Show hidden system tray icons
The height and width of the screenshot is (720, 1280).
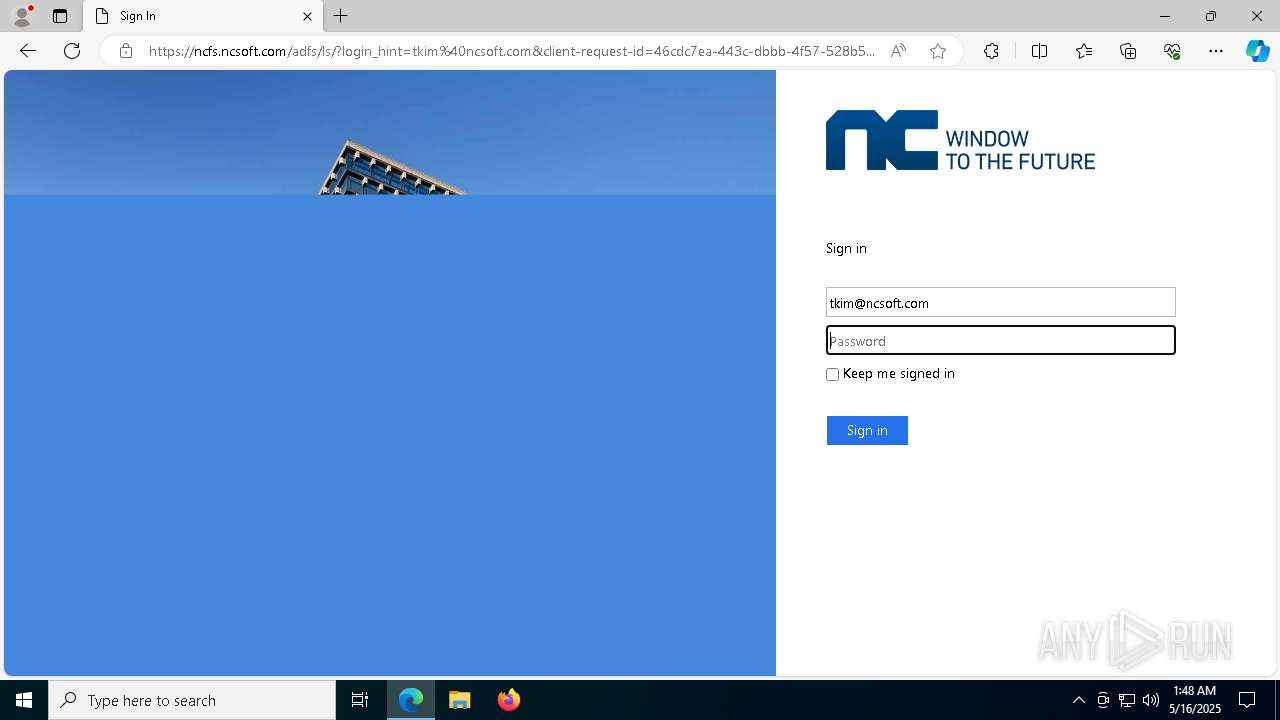coord(1078,700)
